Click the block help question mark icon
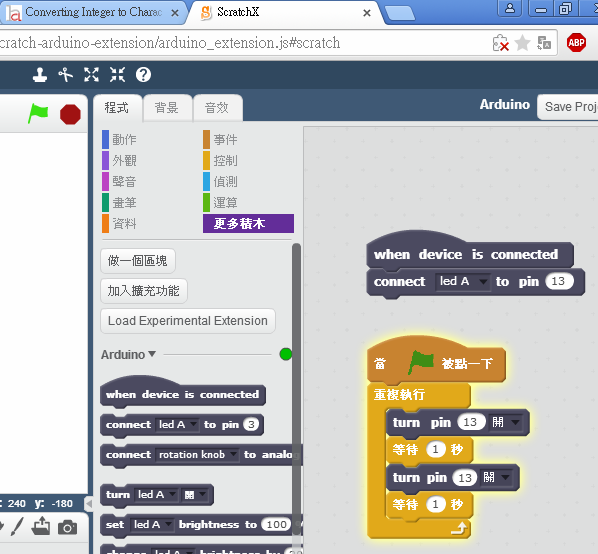598x554 pixels. coord(143,75)
